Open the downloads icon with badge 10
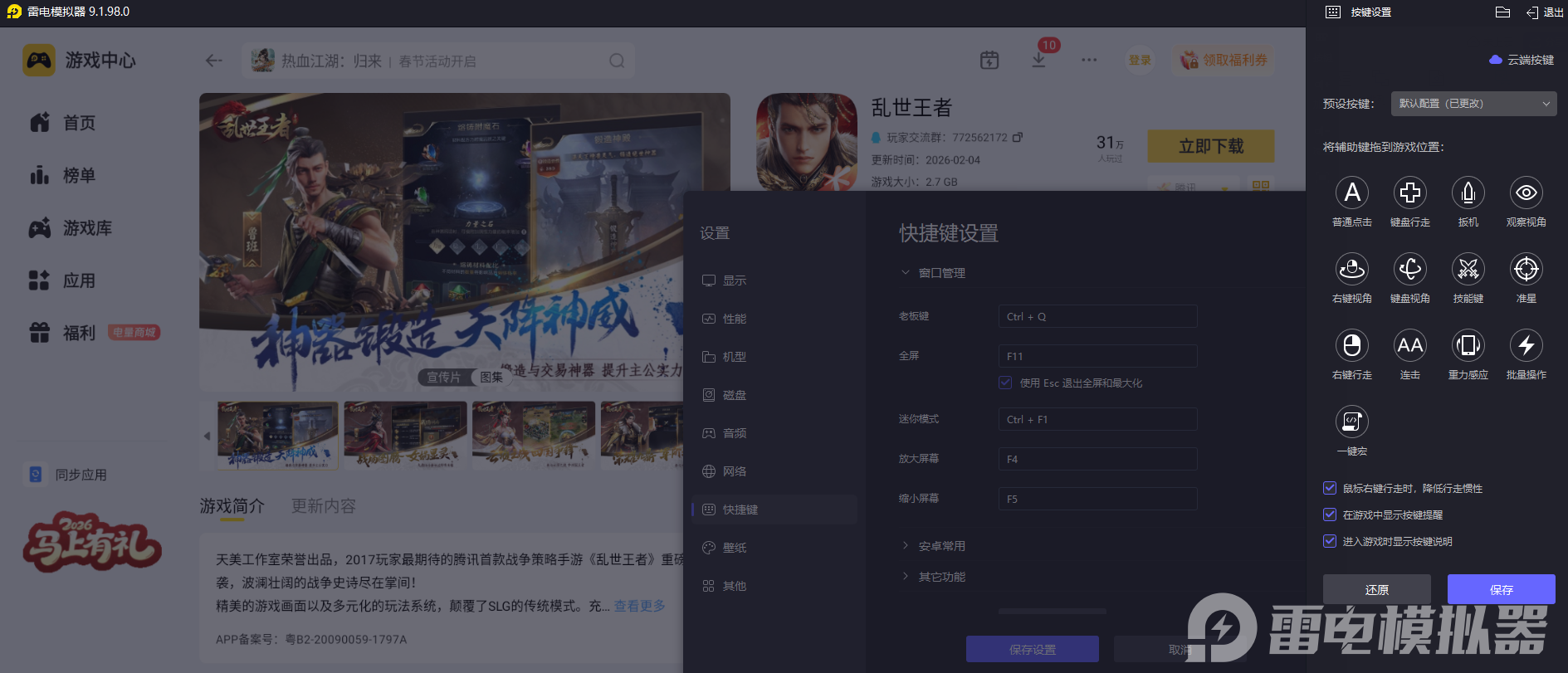1568x673 pixels. [x=1038, y=61]
